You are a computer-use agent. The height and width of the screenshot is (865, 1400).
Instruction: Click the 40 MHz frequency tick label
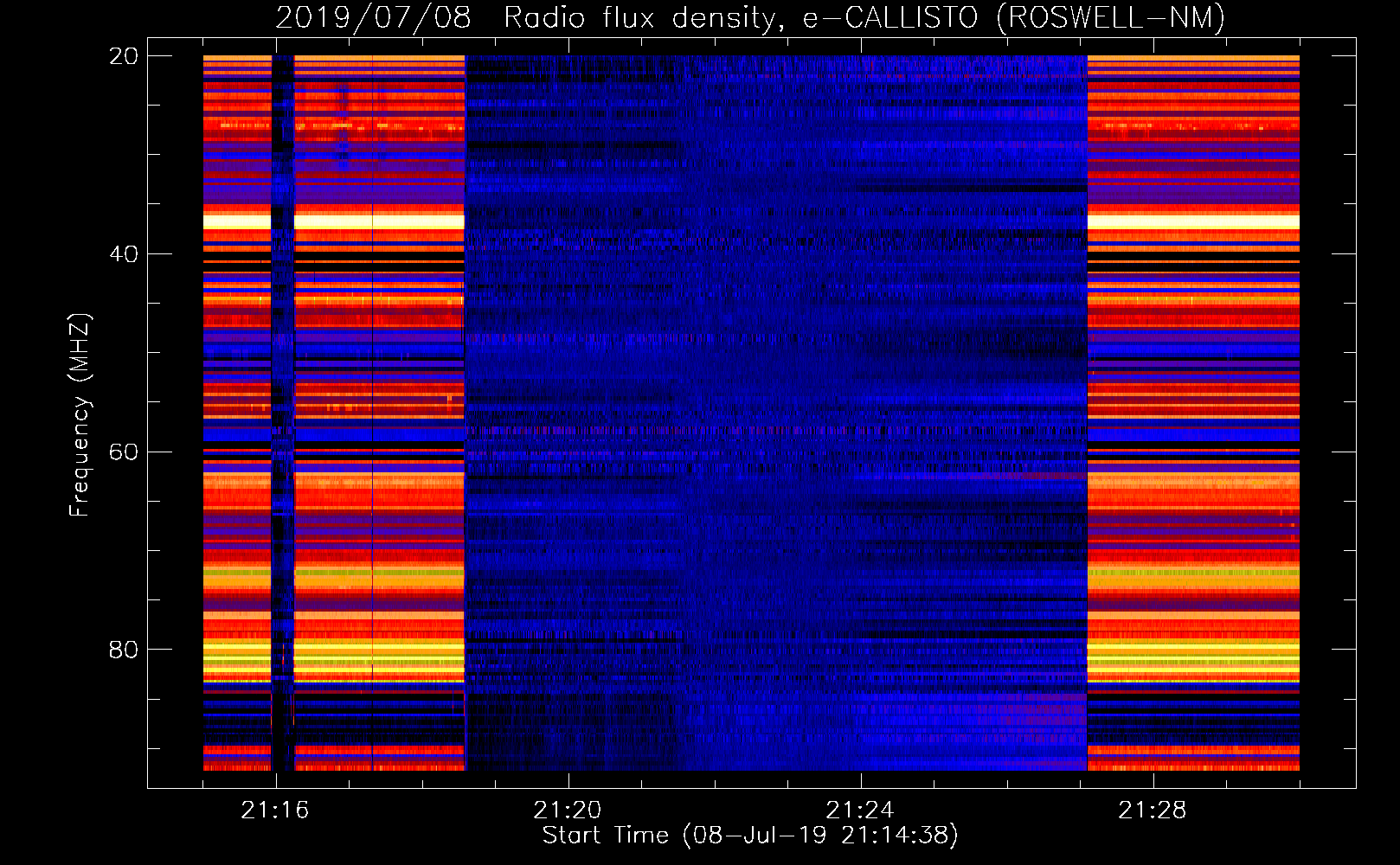pyautogui.click(x=124, y=254)
